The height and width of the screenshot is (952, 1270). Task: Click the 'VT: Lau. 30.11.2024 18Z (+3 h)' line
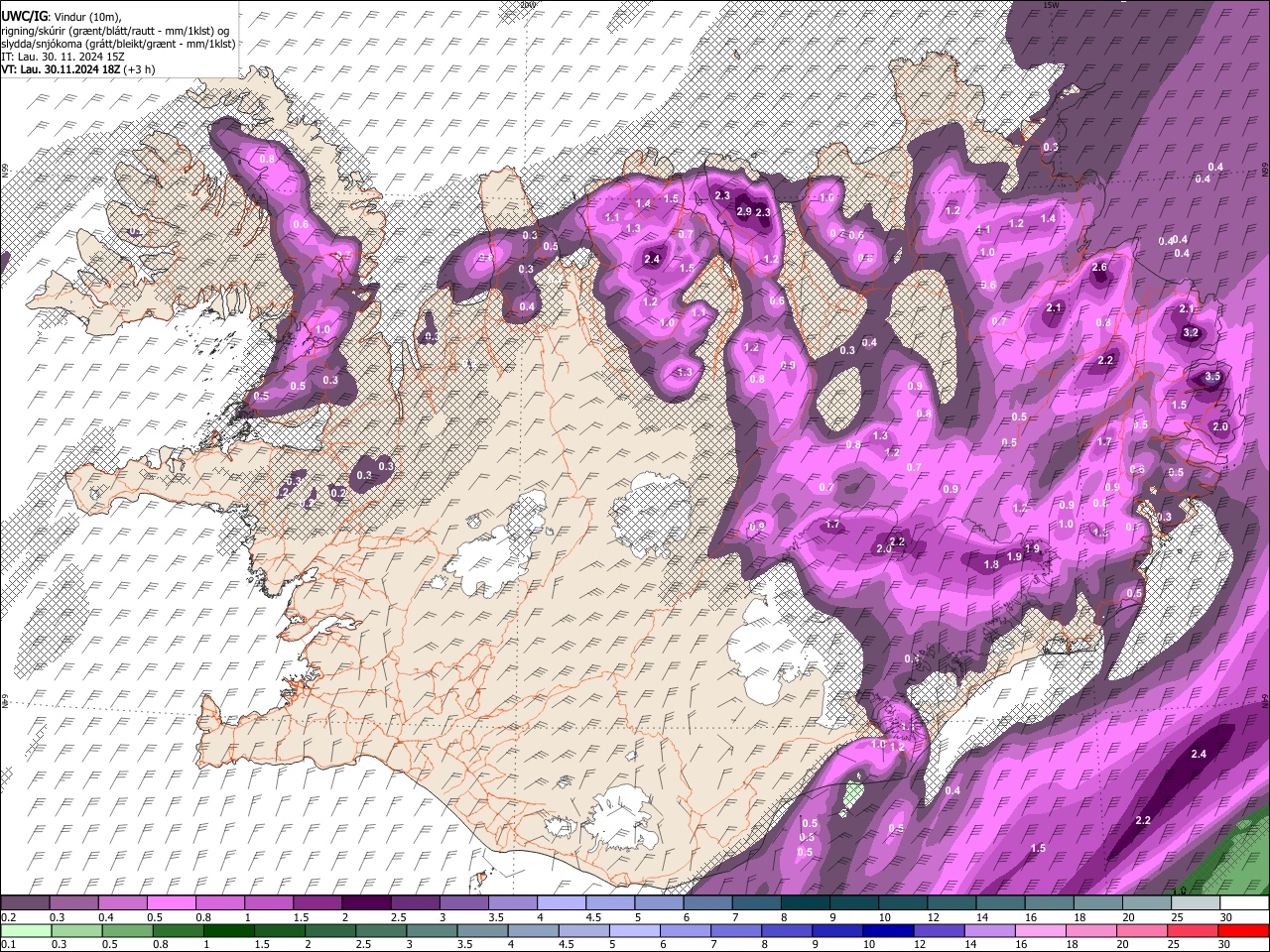point(78,69)
